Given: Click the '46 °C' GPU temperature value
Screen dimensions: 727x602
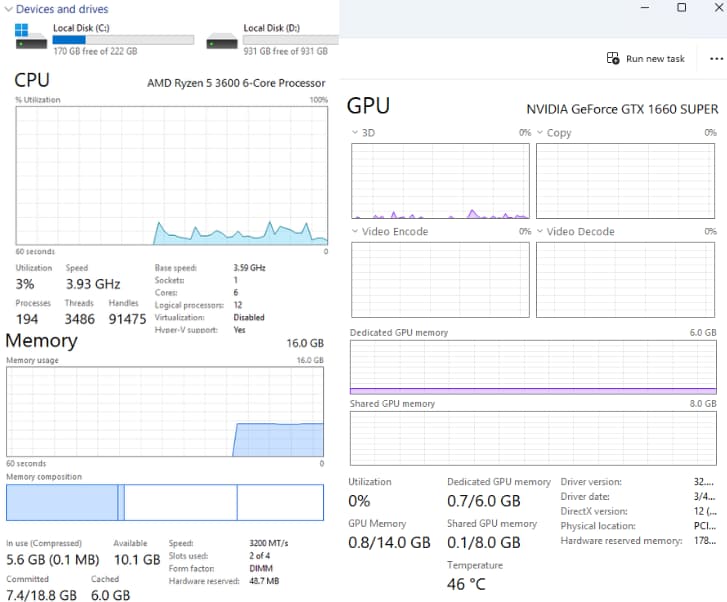Looking at the screenshot, I should pos(466,584).
